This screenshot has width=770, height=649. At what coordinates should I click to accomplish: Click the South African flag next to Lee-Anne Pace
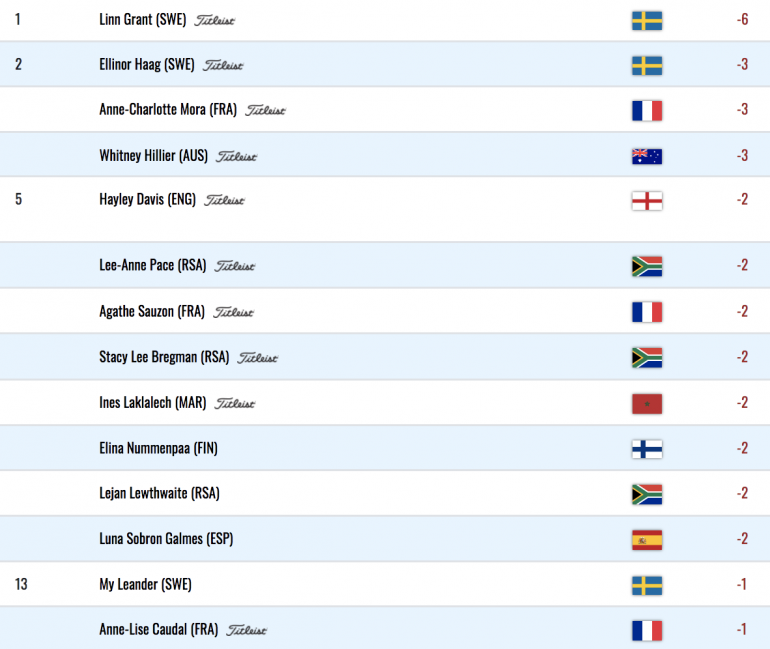647,266
